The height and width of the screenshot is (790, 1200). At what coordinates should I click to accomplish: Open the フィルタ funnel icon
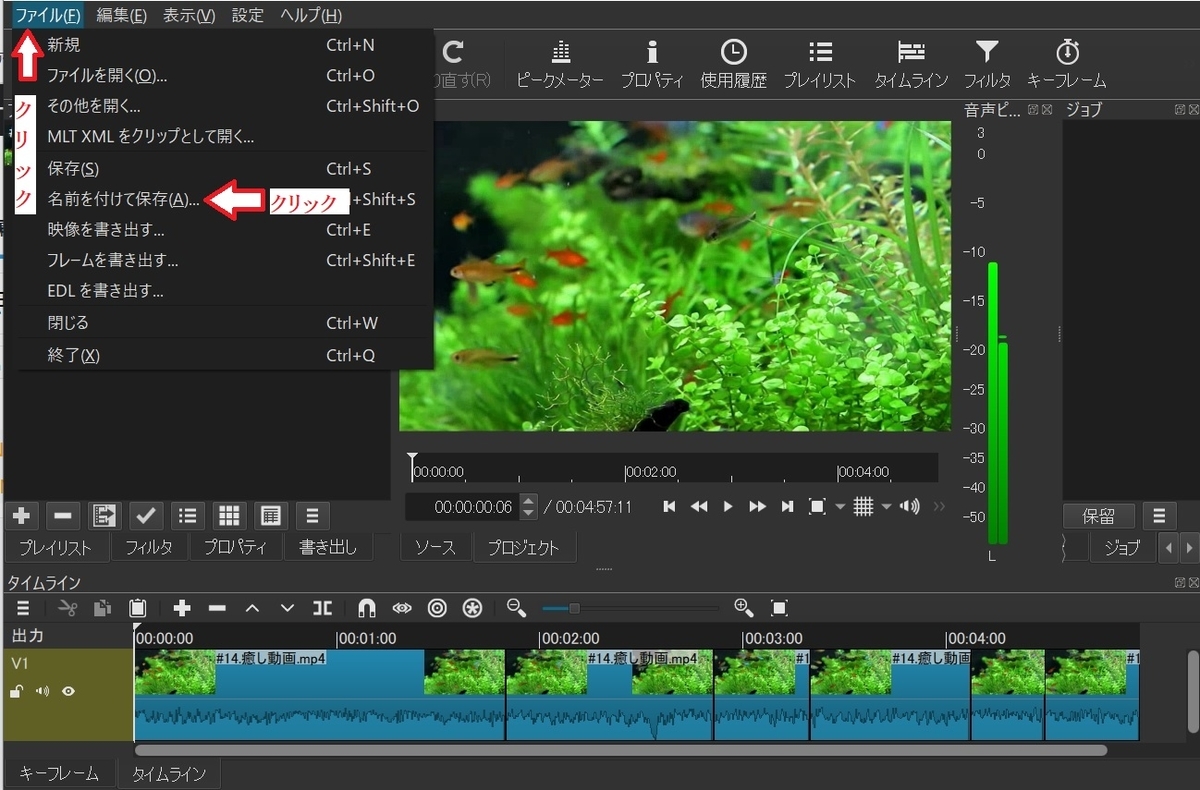(987, 65)
